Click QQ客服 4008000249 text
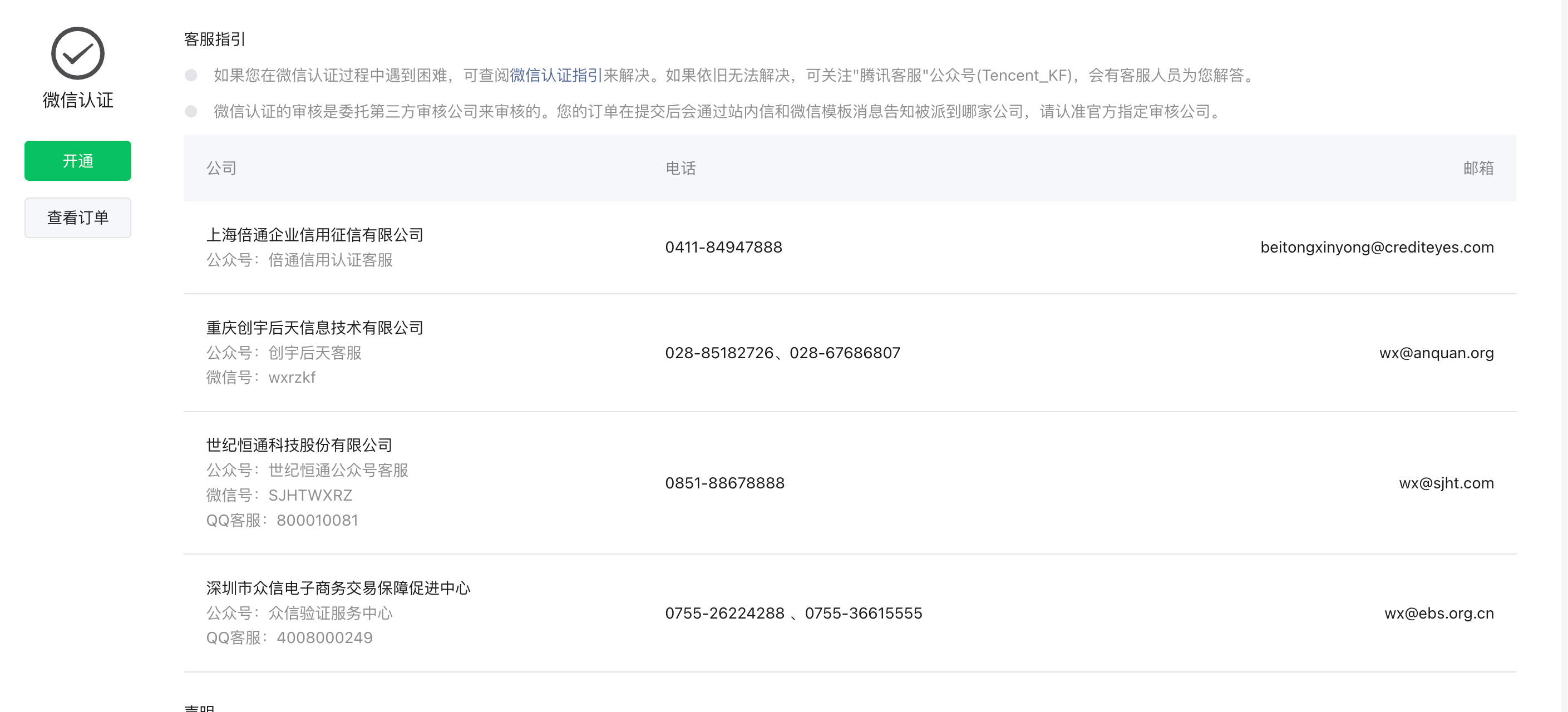The width and height of the screenshot is (1568, 712). tap(290, 638)
